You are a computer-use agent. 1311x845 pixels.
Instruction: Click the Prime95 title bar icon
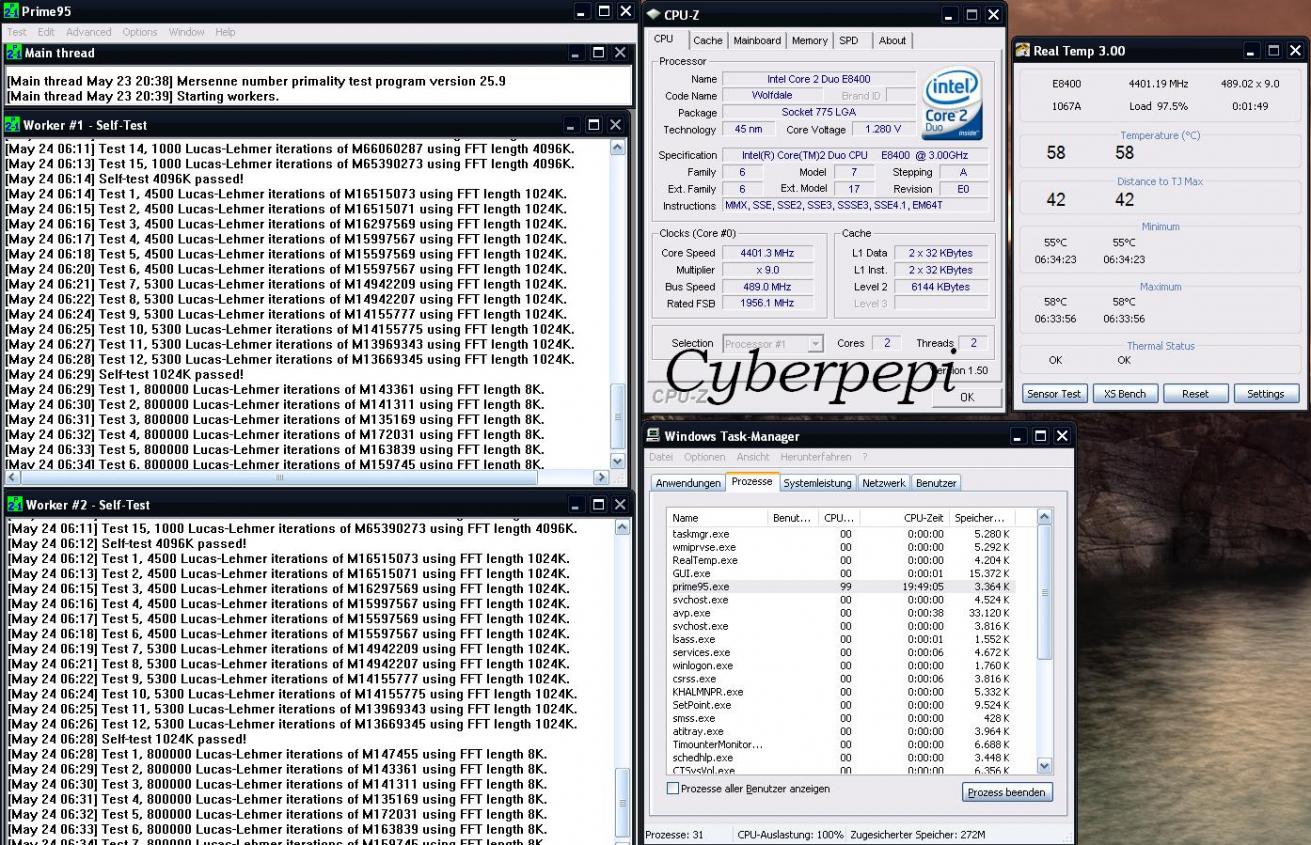11,11
